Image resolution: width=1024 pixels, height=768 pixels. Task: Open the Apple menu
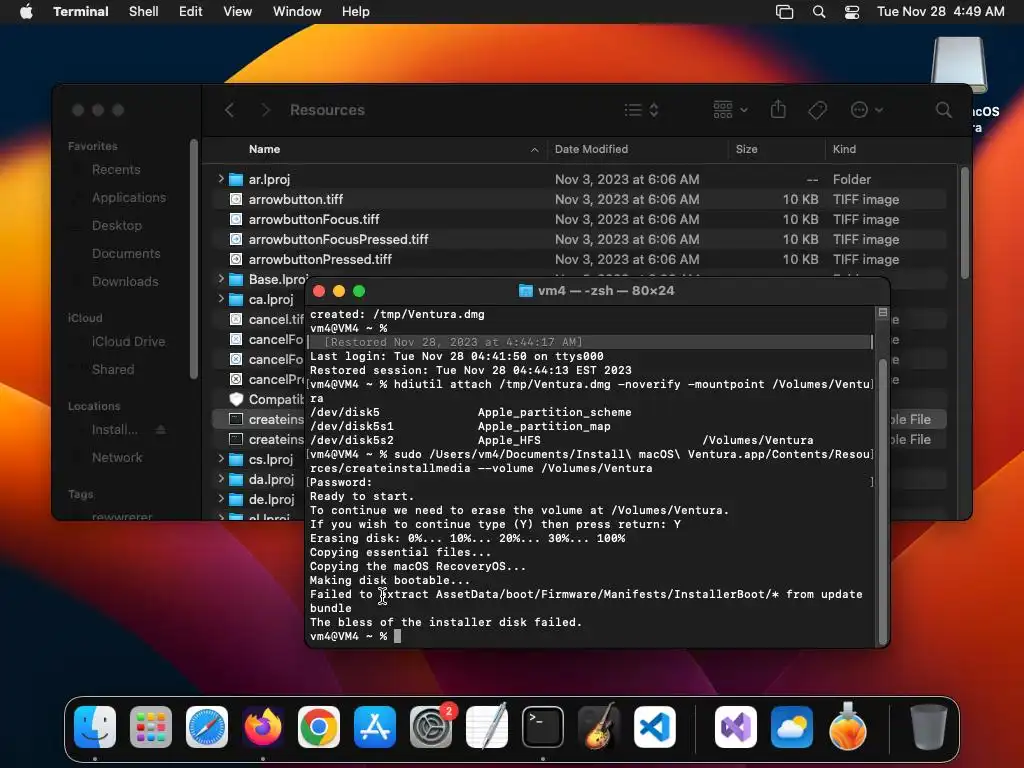pyautogui.click(x=26, y=12)
